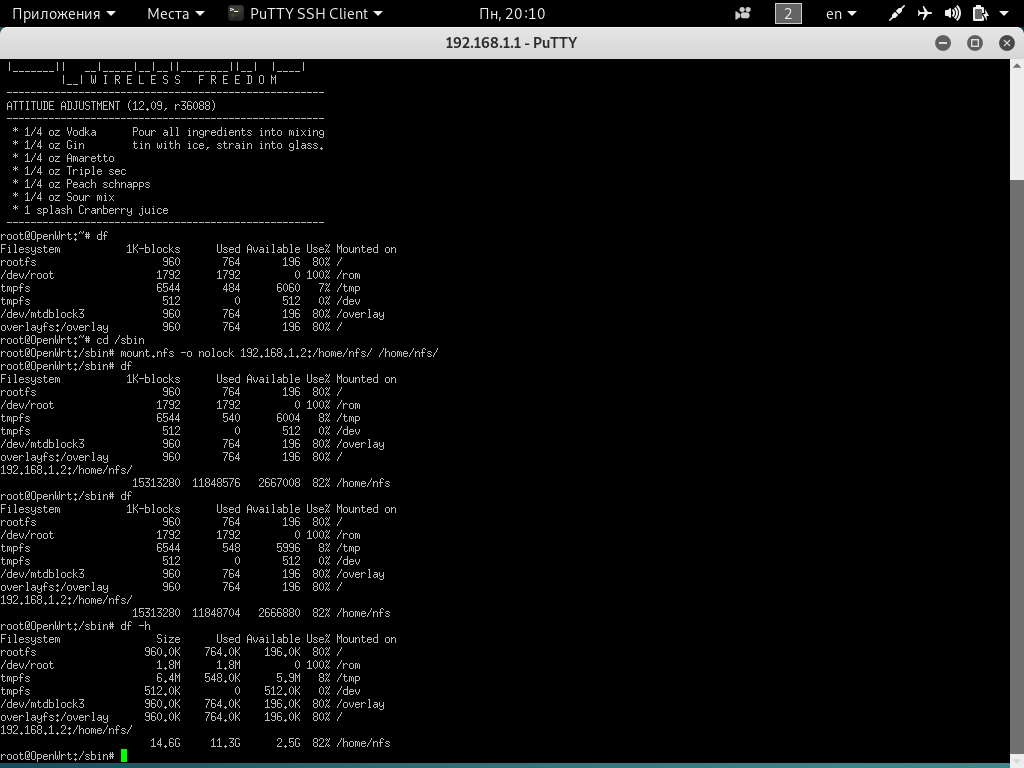Click the ATTITUDE ADJUSTMENT (12.09, r36088) line

[x=111, y=106]
